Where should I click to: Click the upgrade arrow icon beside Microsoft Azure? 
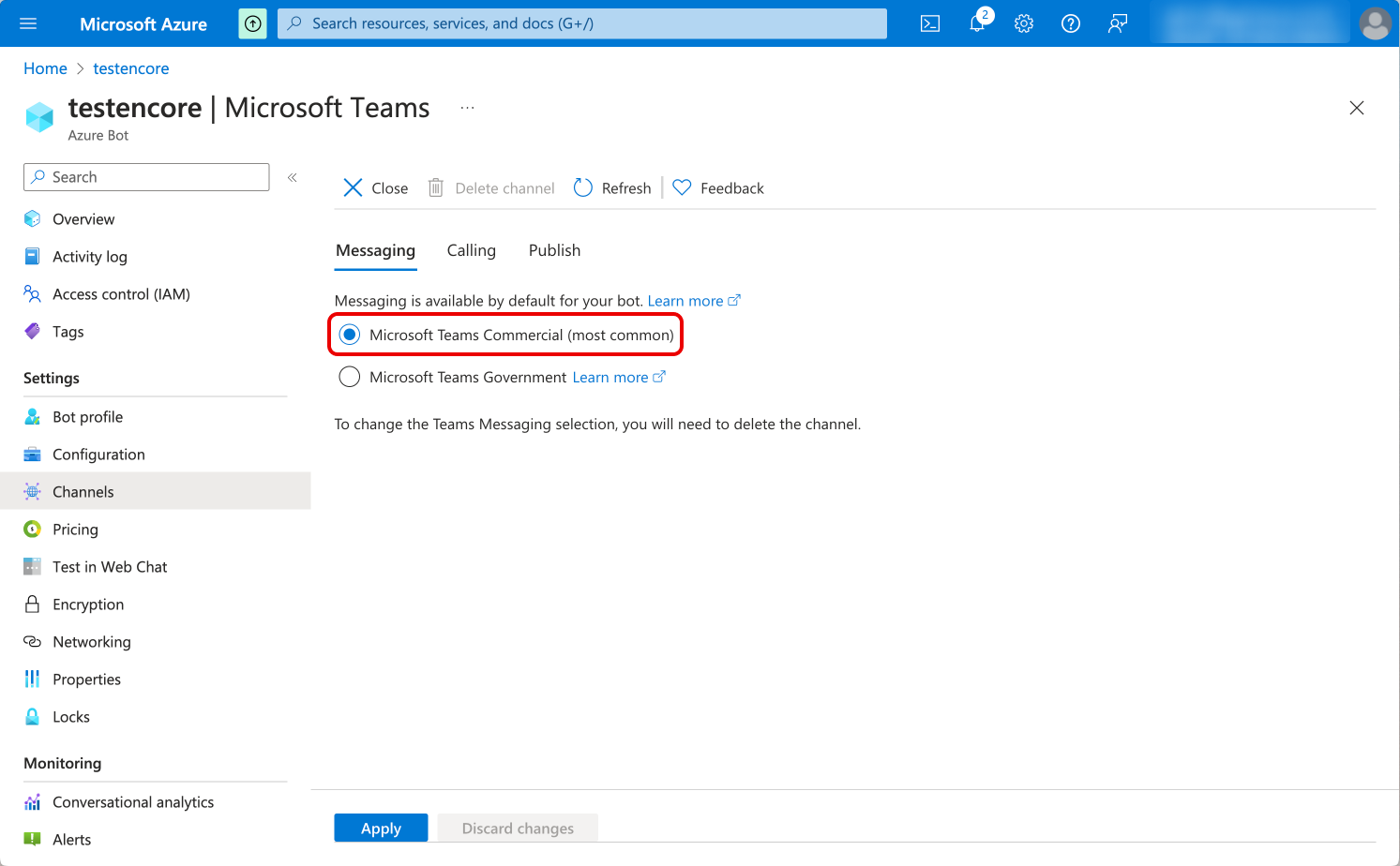252,23
